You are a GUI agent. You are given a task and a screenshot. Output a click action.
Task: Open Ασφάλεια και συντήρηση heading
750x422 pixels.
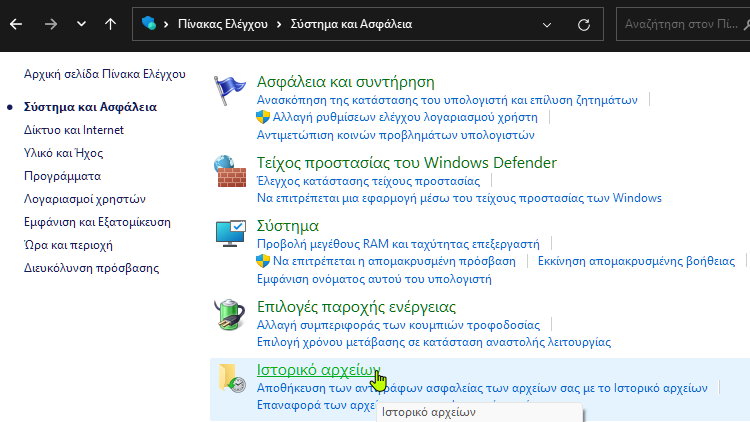[346, 82]
